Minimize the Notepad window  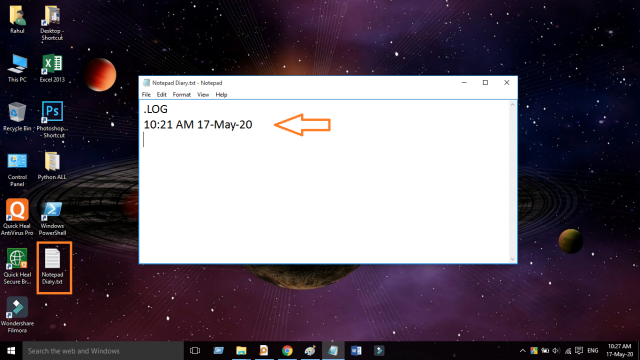[x=464, y=82]
